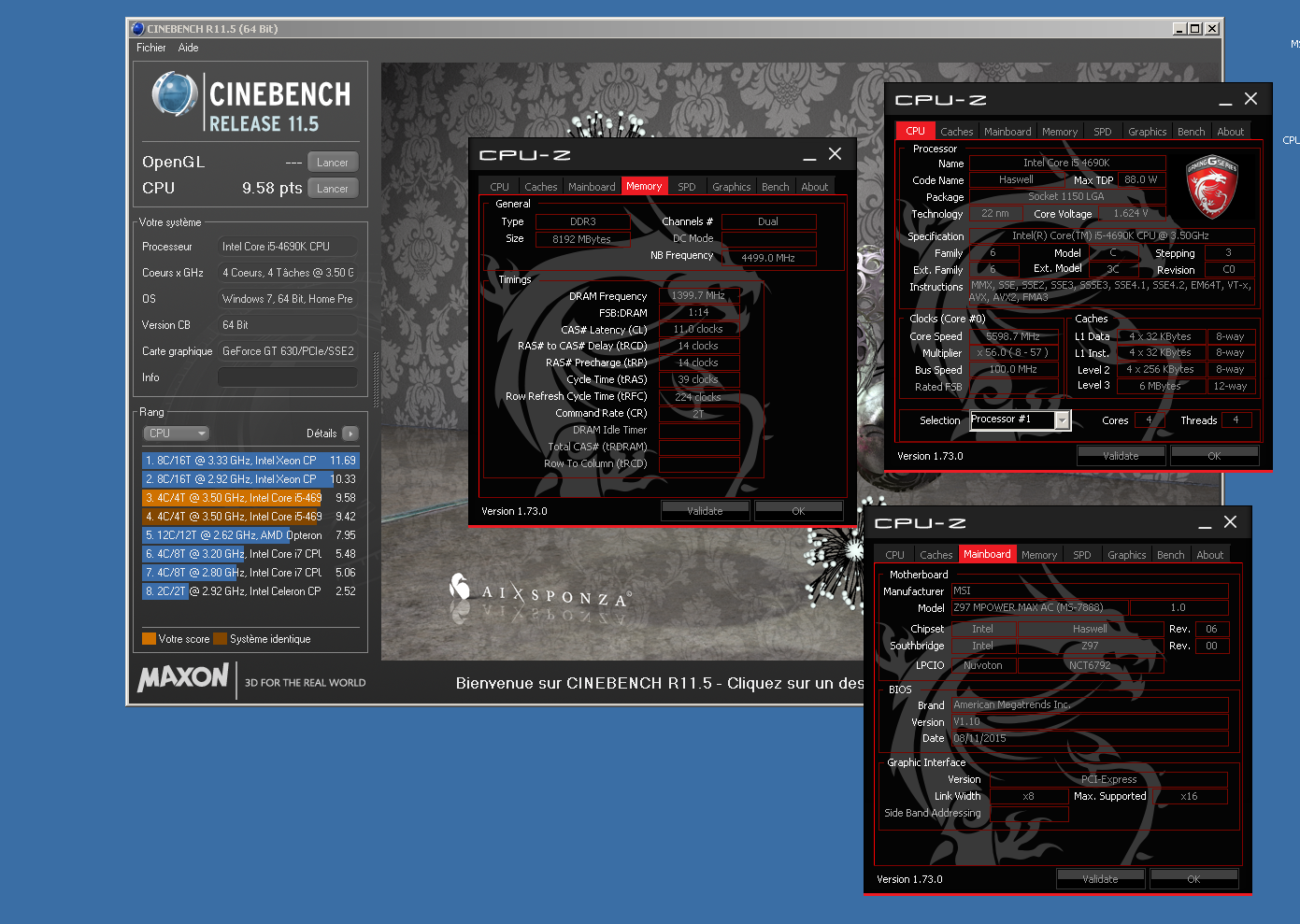Switch to Mainboard tab in CPU window
This screenshot has height=924, width=1300.
(x=1007, y=132)
